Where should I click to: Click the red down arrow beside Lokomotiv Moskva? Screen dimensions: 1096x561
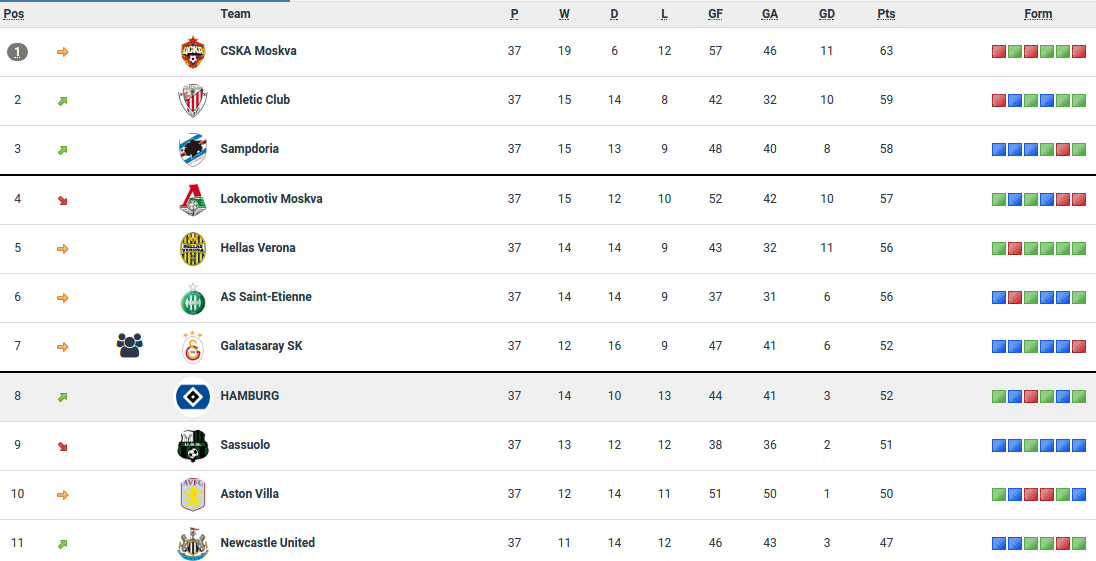(x=62, y=200)
